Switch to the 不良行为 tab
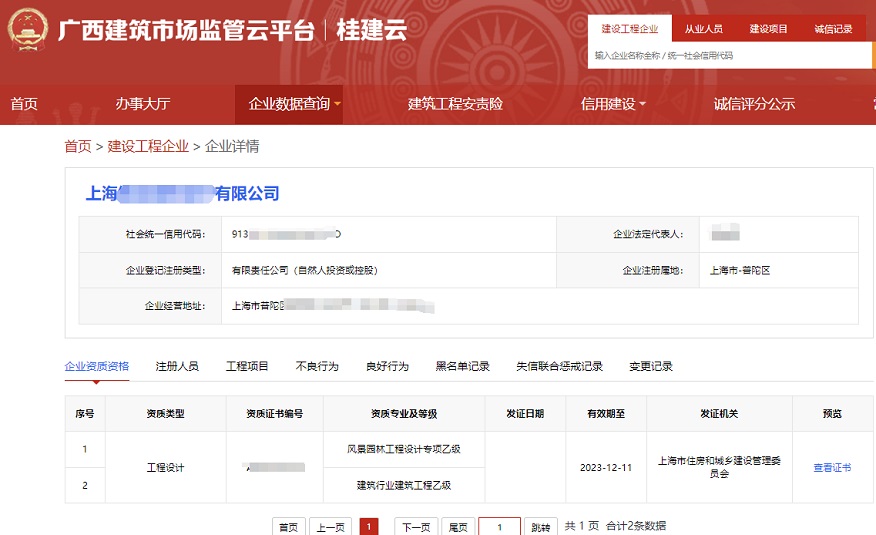The width and height of the screenshot is (876, 535). point(317,367)
